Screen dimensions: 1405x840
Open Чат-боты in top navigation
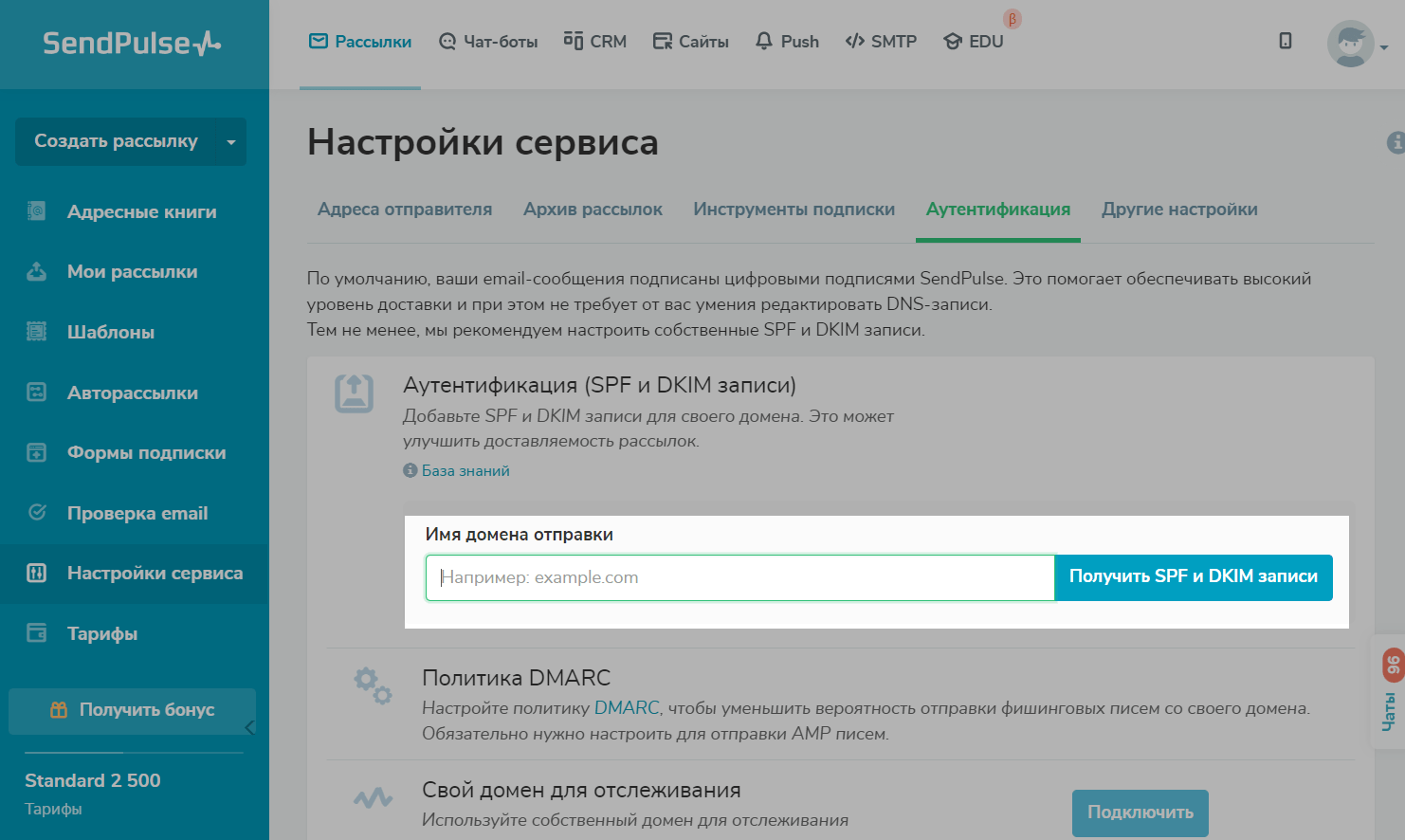click(501, 42)
